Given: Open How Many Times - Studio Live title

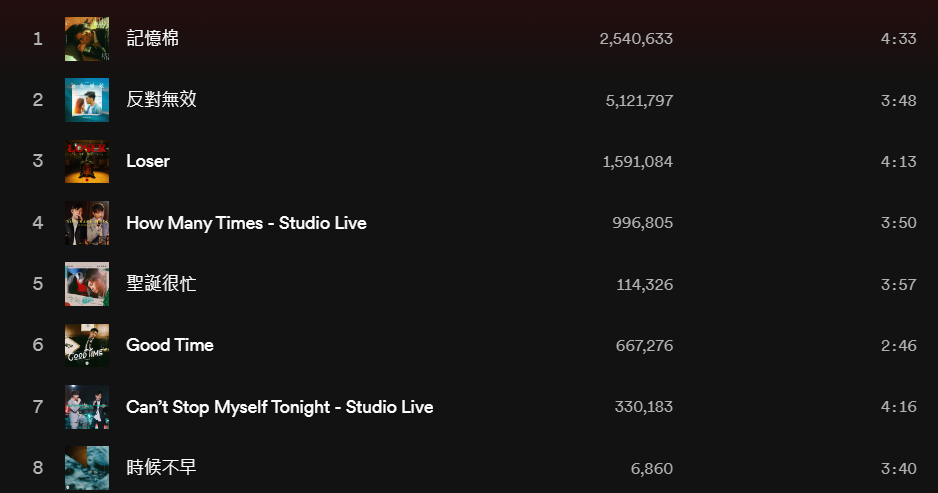Looking at the screenshot, I should click(246, 223).
